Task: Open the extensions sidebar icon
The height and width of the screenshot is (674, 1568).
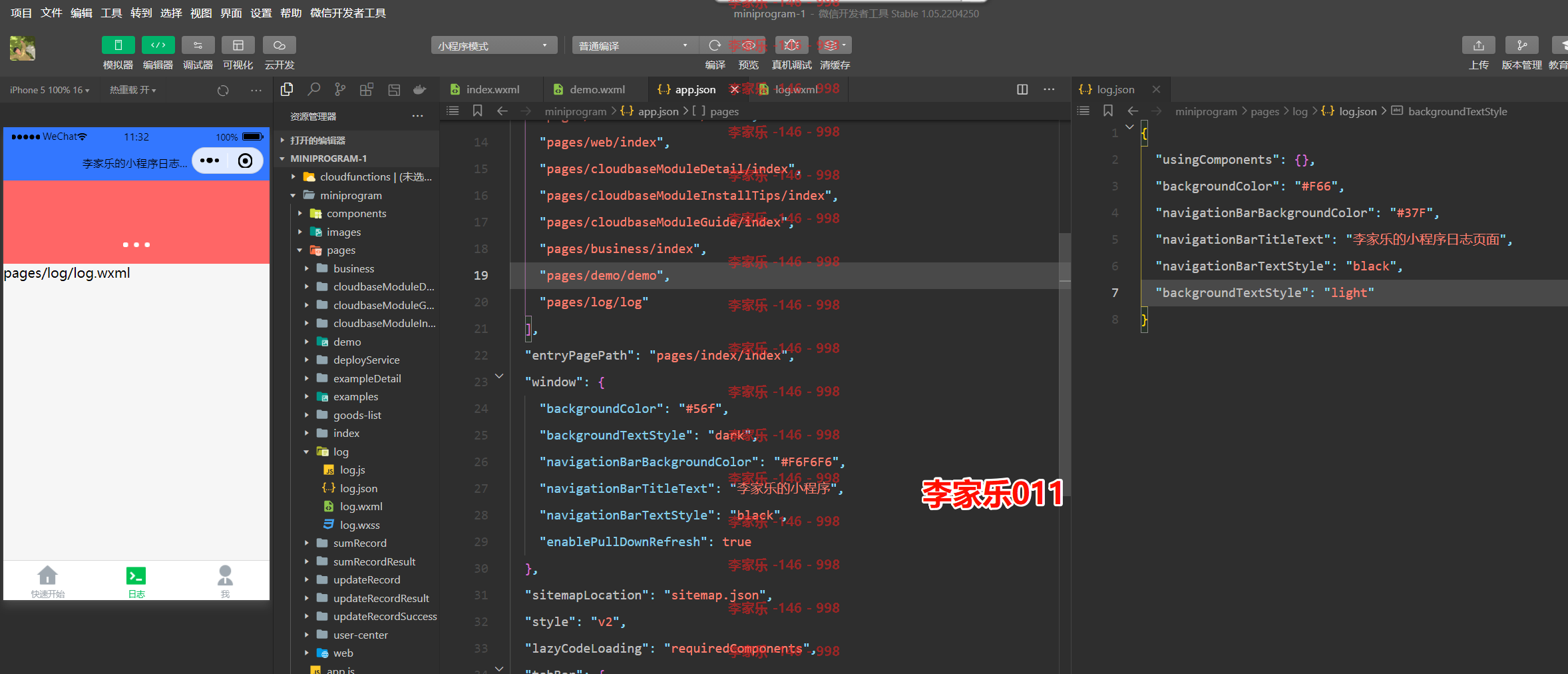Action: click(x=367, y=89)
